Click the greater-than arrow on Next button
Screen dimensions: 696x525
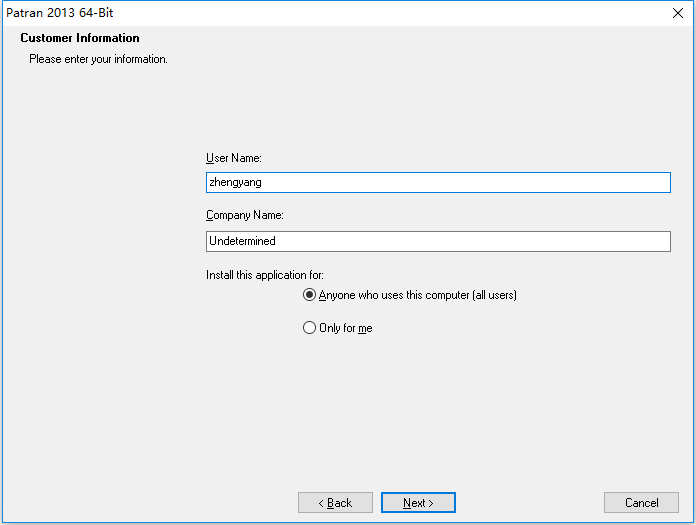coord(431,503)
